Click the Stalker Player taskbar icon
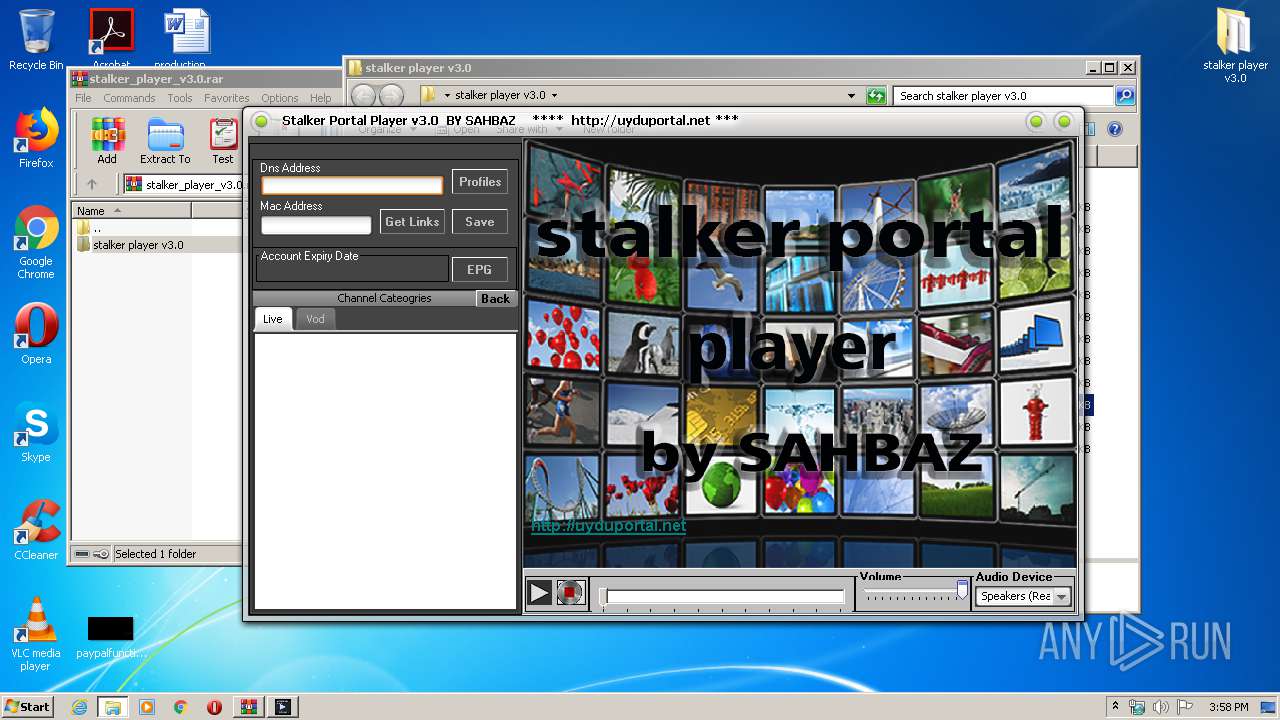Screen dimensions: 1280x720 pos(283,707)
